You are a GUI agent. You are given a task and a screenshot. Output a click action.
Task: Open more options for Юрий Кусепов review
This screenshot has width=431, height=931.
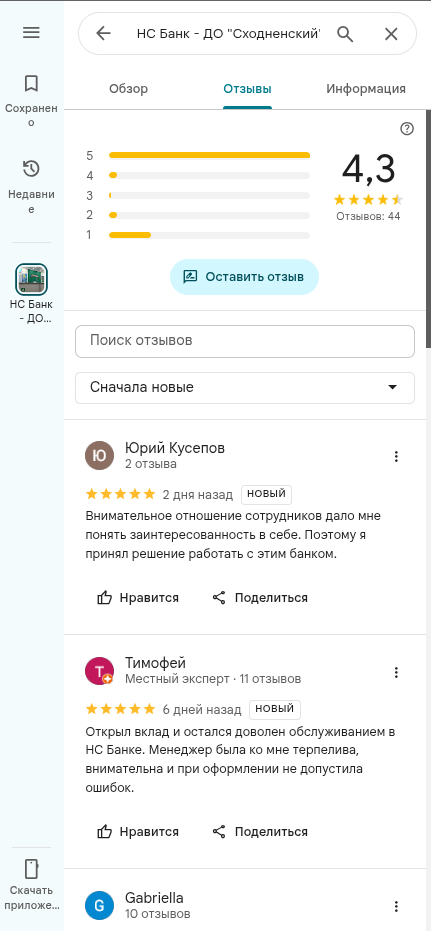click(396, 456)
